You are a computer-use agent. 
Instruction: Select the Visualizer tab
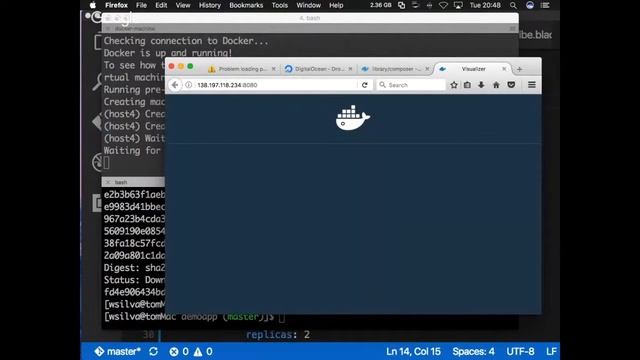point(473,69)
